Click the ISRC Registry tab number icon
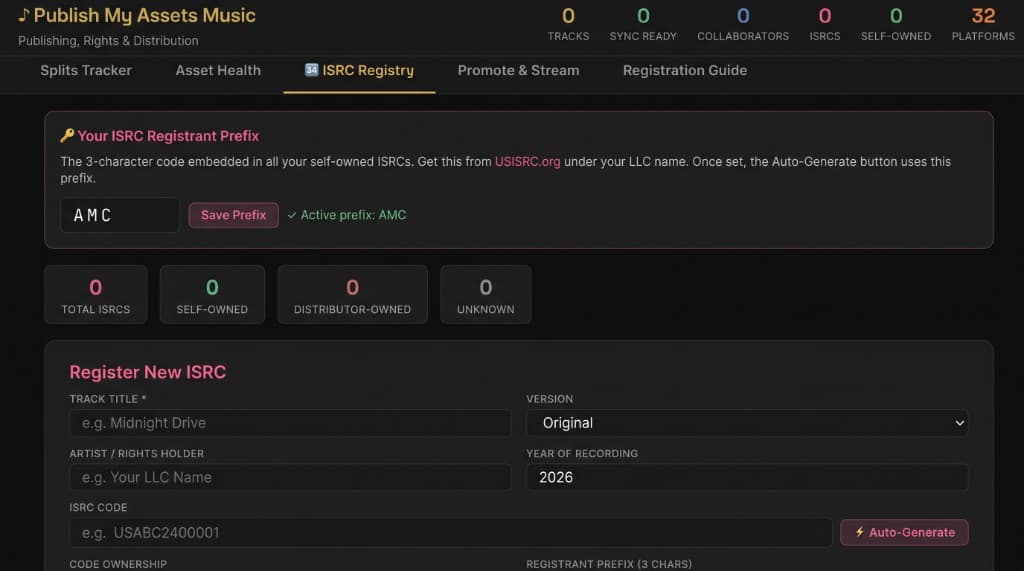 (x=312, y=70)
